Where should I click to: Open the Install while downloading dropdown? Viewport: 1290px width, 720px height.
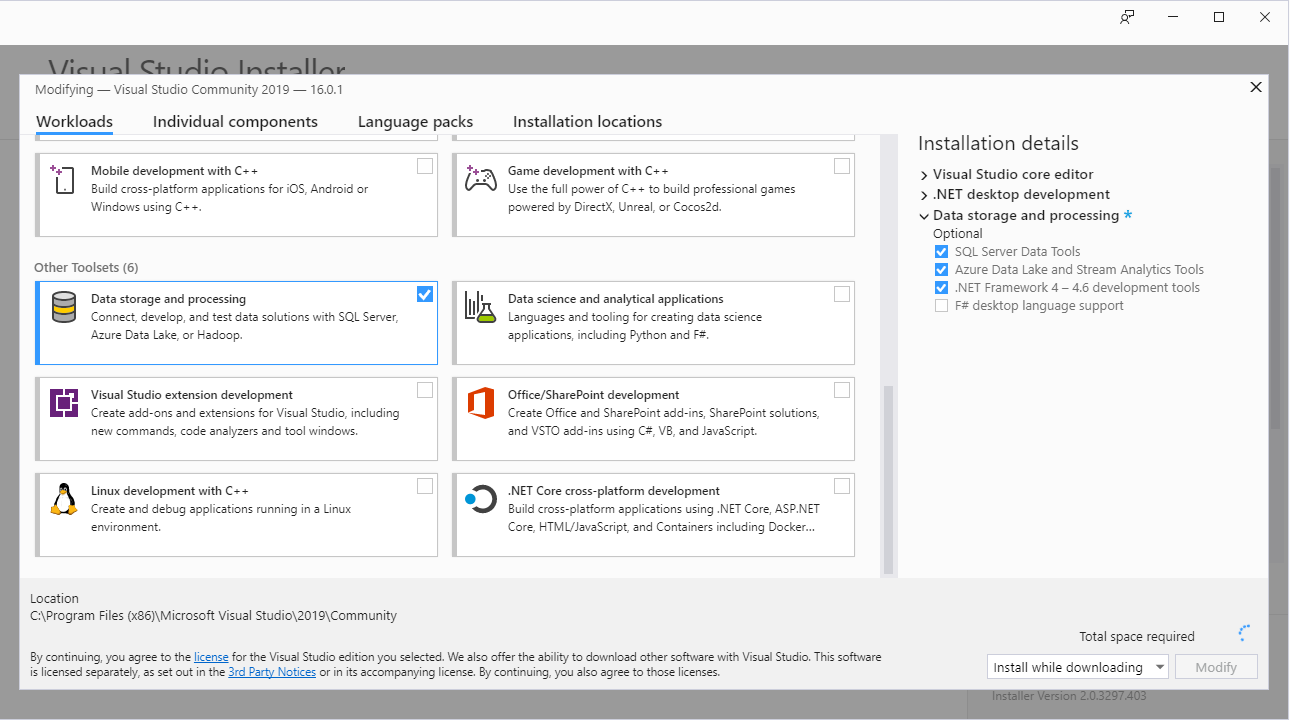[1161, 666]
